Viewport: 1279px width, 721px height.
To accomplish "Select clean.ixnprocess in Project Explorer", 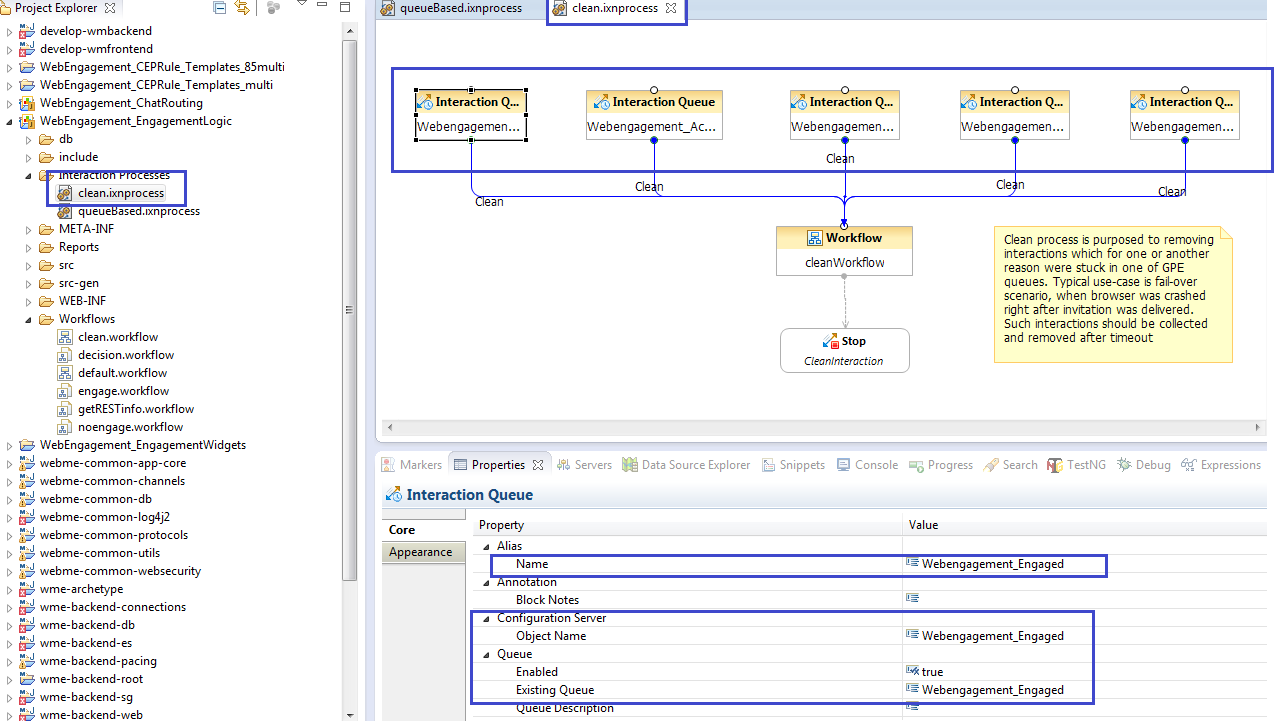I will click(x=121, y=193).
